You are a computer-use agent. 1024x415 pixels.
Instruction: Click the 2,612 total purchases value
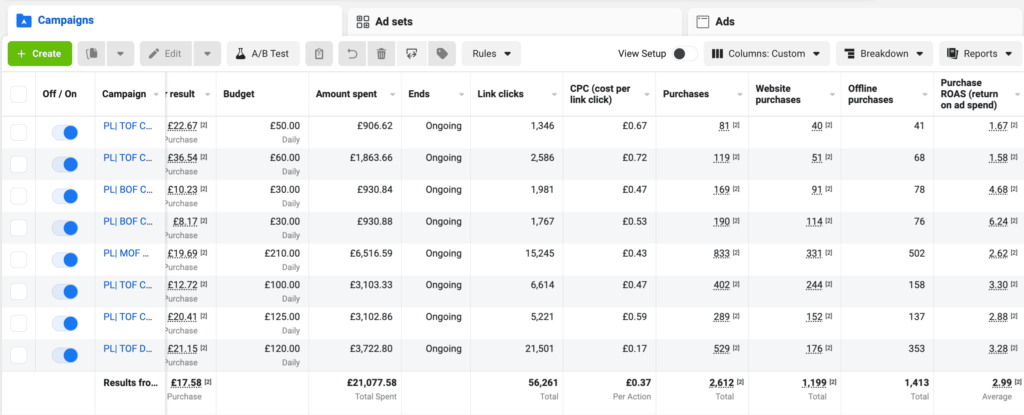[722, 382]
